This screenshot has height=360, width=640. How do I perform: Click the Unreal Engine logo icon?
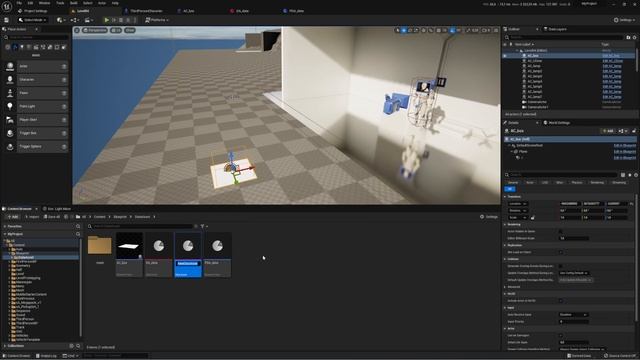click(7, 7)
